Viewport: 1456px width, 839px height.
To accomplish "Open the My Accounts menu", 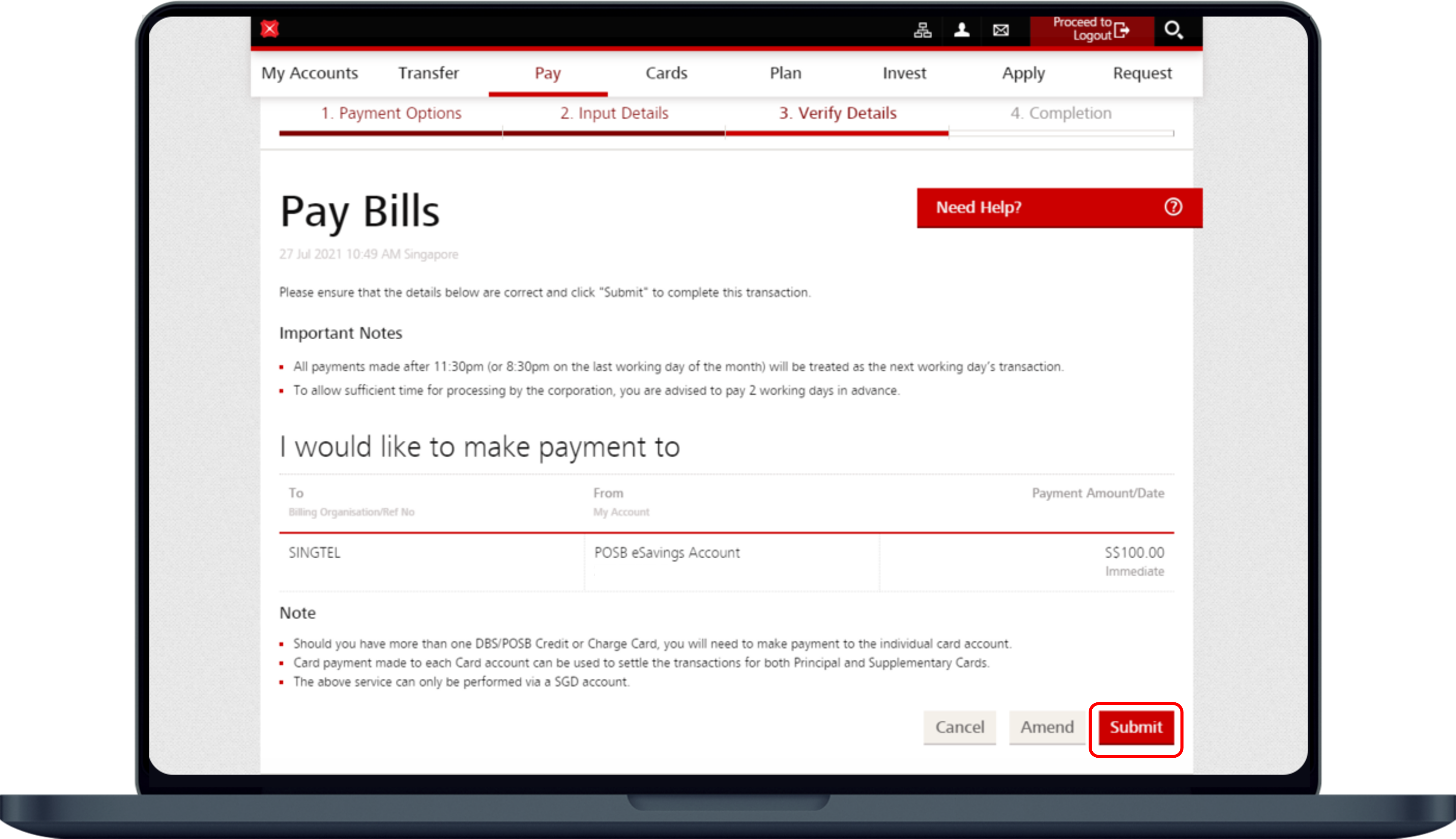I will pyautogui.click(x=310, y=73).
